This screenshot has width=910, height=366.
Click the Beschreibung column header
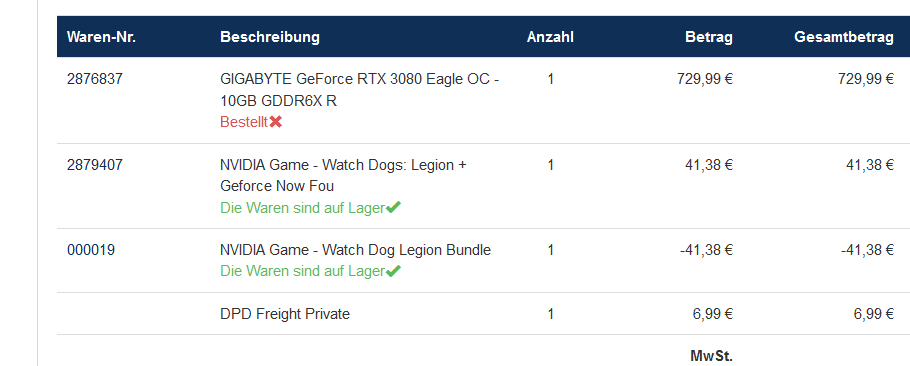(x=270, y=37)
